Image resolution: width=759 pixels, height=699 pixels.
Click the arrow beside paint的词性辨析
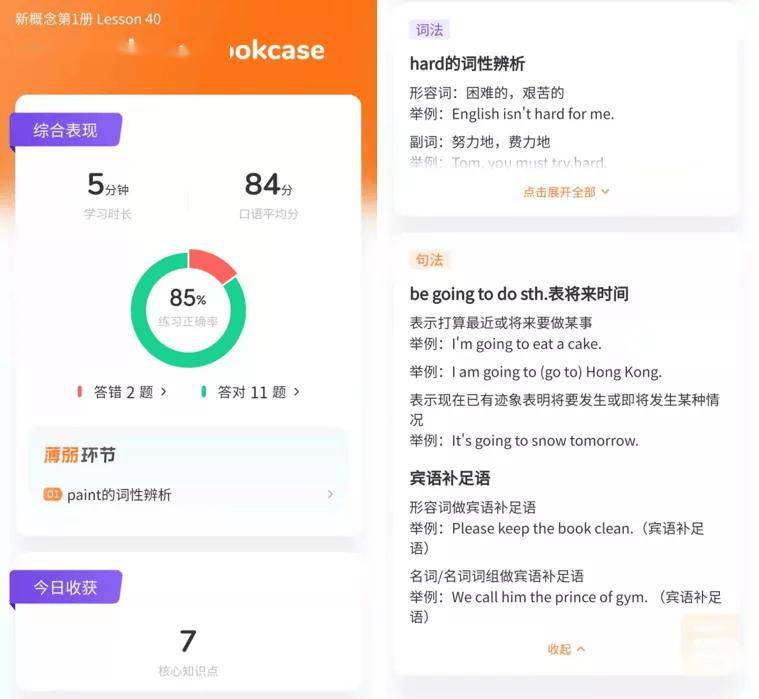330,494
